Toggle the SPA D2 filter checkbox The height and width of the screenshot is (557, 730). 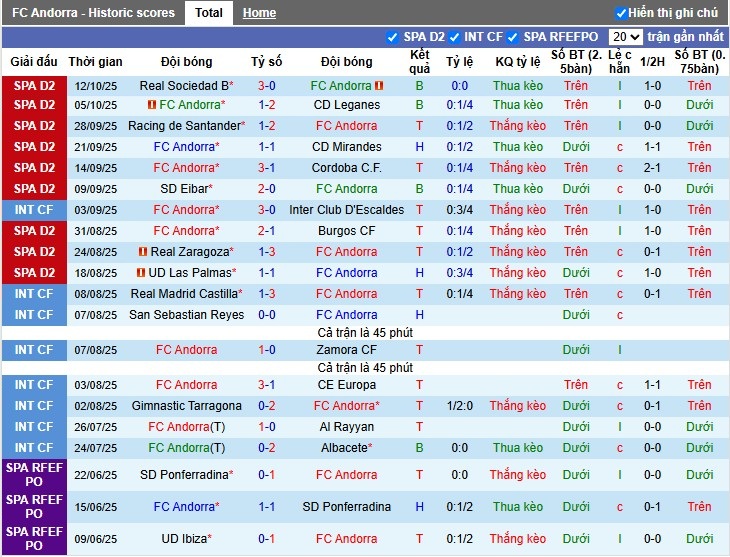coord(392,37)
